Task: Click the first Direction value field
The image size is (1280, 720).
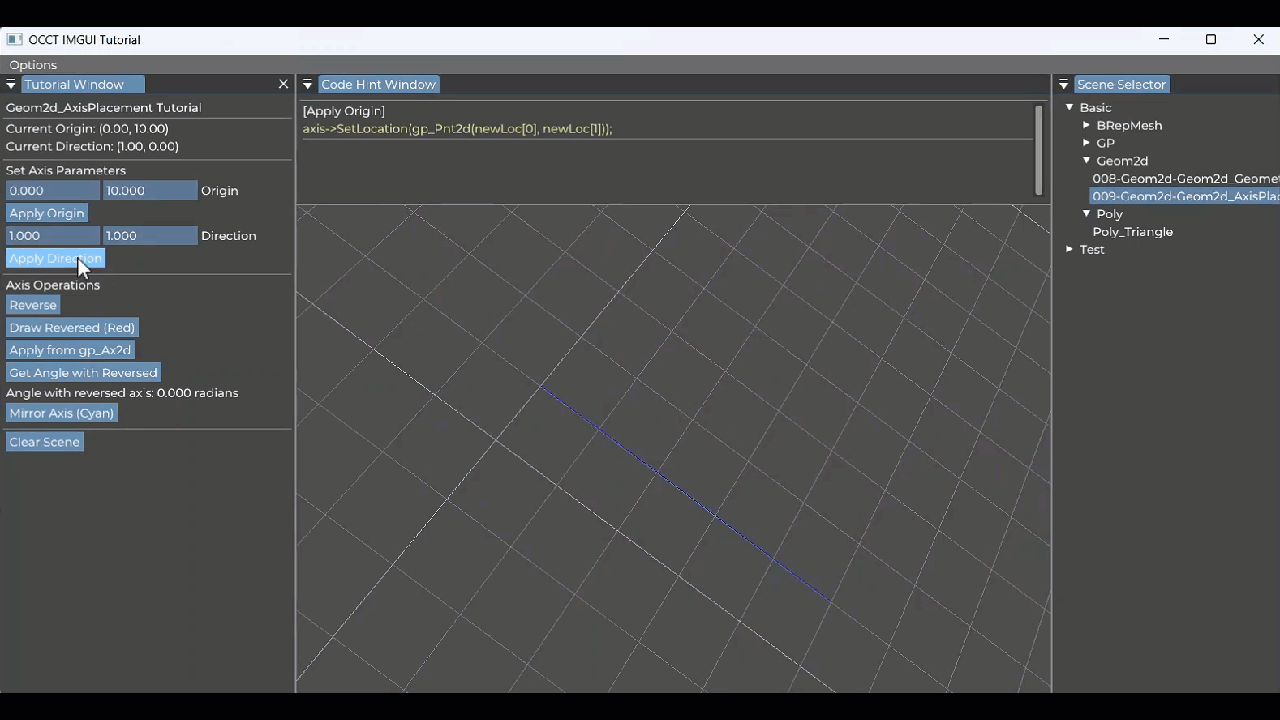Action: click(53, 236)
